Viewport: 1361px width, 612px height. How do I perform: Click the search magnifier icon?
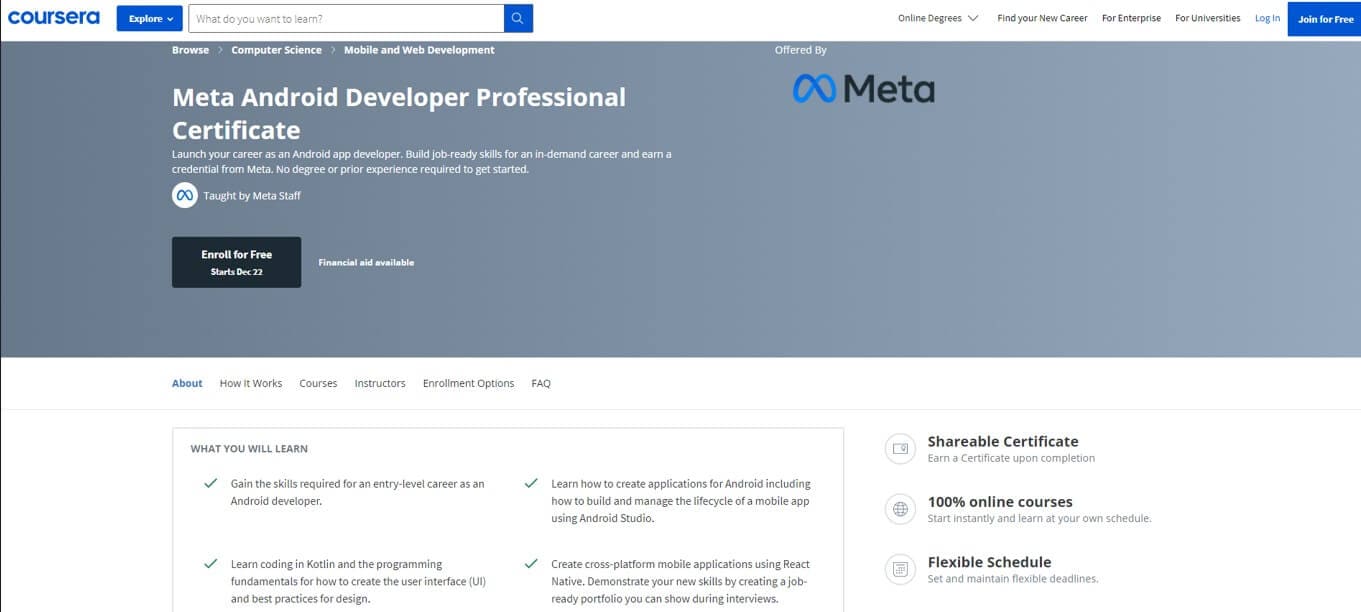pos(517,18)
